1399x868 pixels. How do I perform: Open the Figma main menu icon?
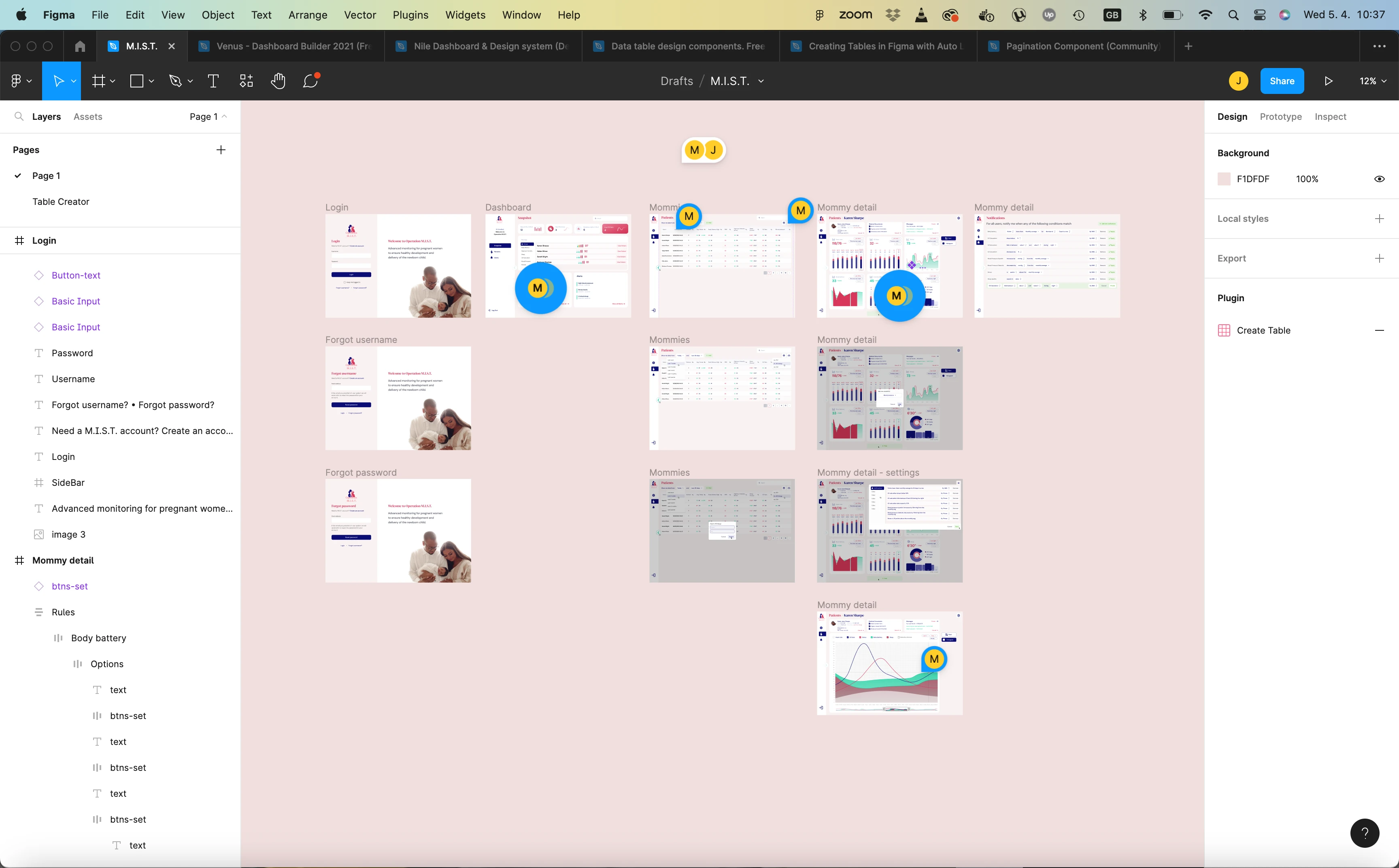pyautogui.click(x=20, y=81)
